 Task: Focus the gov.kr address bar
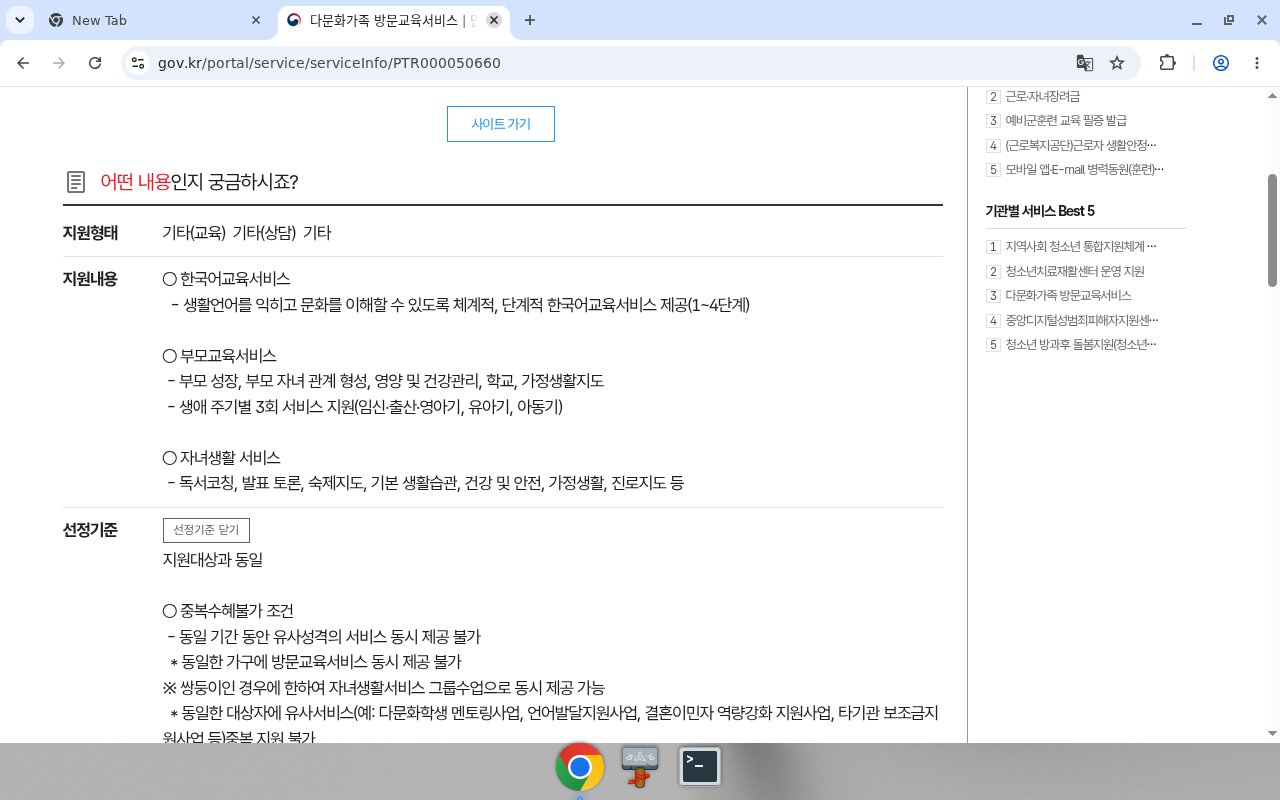610,63
